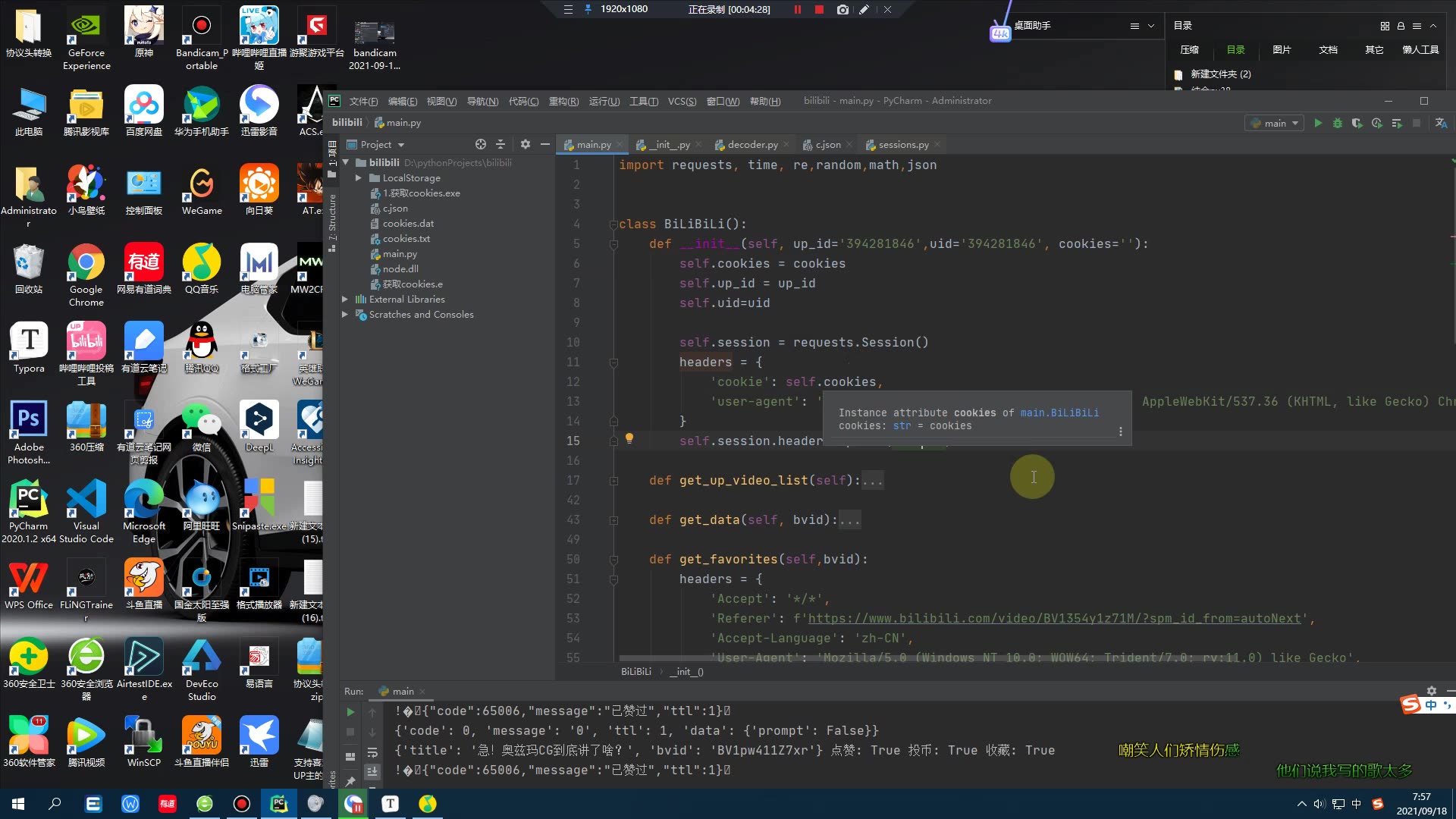Click main.BiLiBiLi link in tooltip
1456x819 pixels.
[x=1059, y=413]
